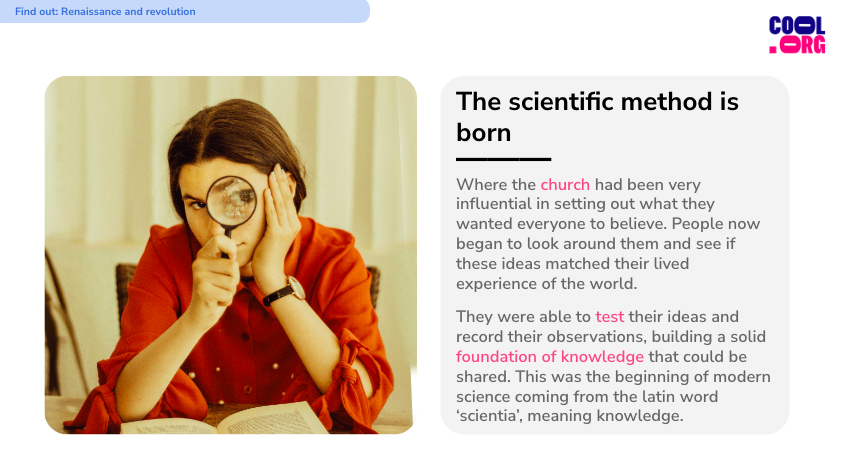Click the blue 'COOL' part of the logo

(x=797, y=25)
